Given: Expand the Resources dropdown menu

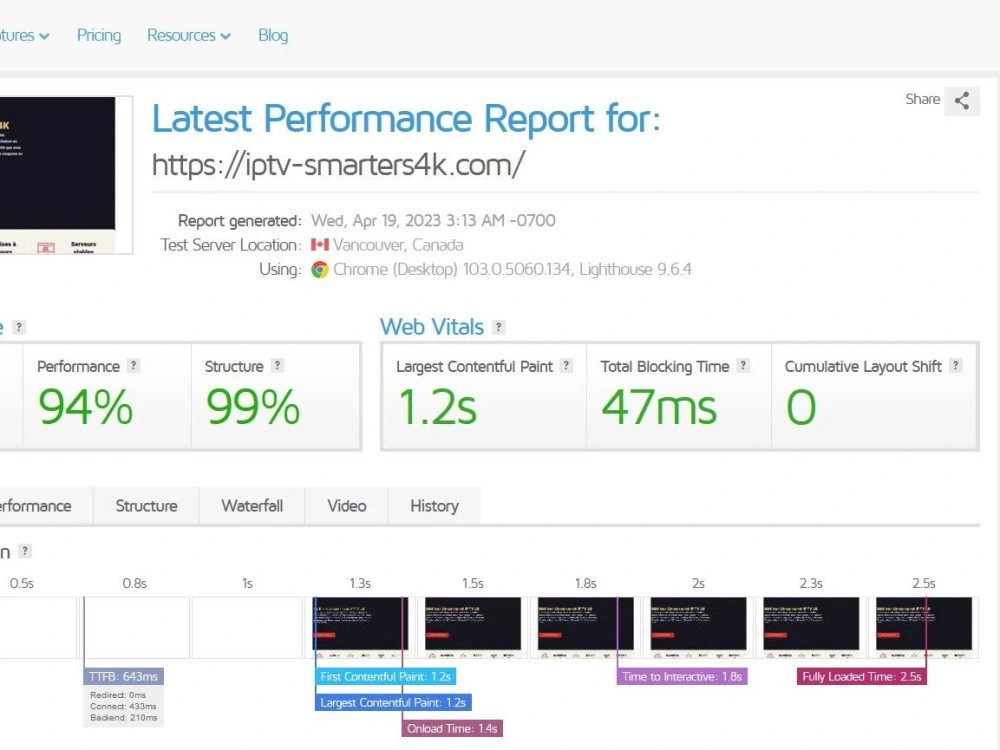Looking at the screenshot, I should 189,36.
